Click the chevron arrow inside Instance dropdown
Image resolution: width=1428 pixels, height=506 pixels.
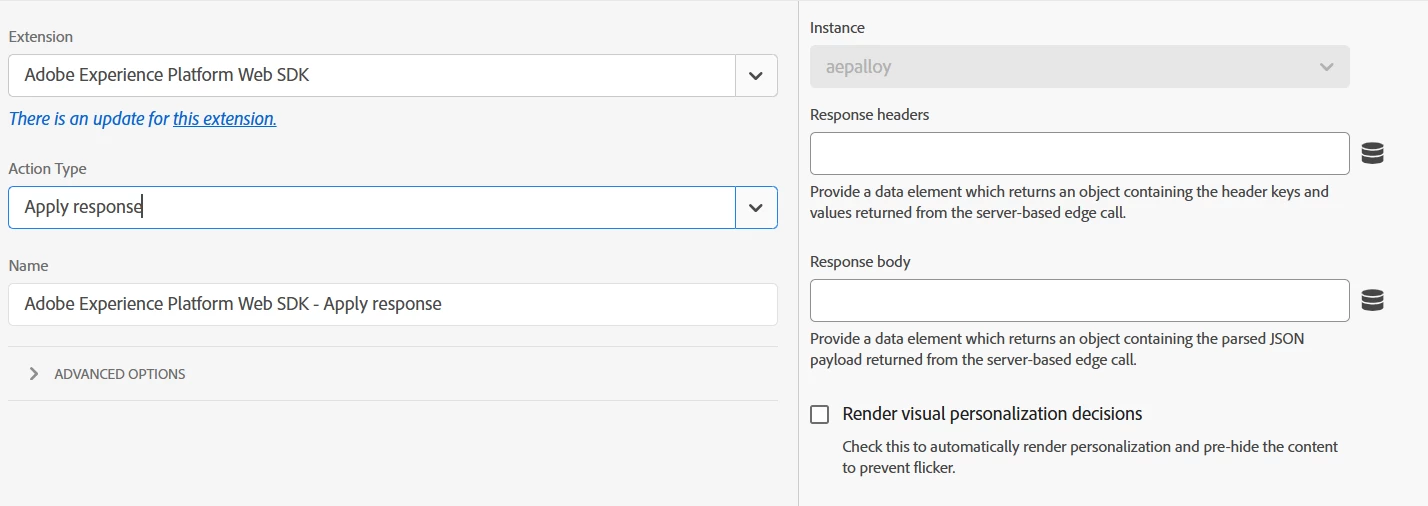pyautogui.click(x=1326, y=67)
